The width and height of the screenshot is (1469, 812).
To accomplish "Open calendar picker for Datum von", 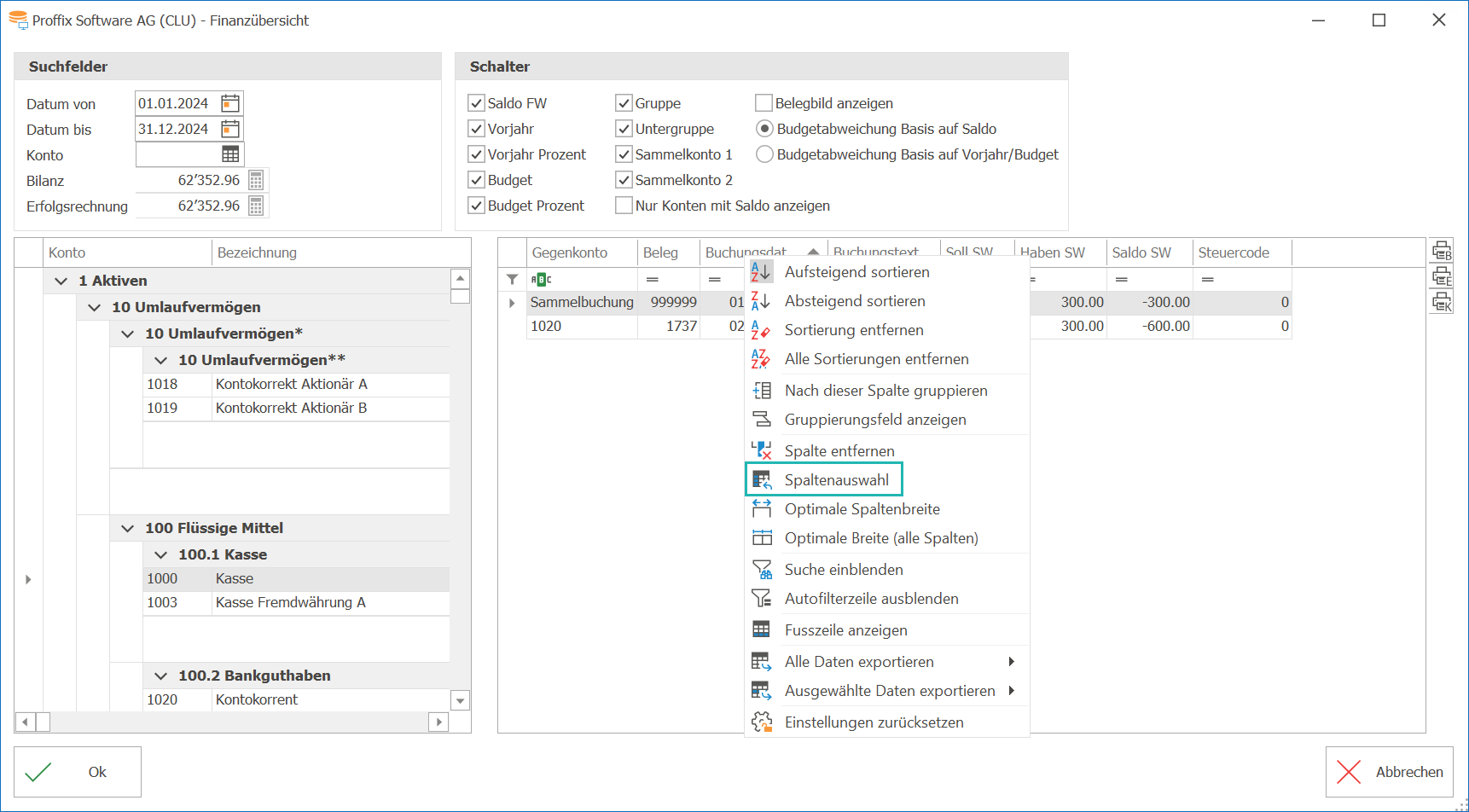I will click(230, 103).
